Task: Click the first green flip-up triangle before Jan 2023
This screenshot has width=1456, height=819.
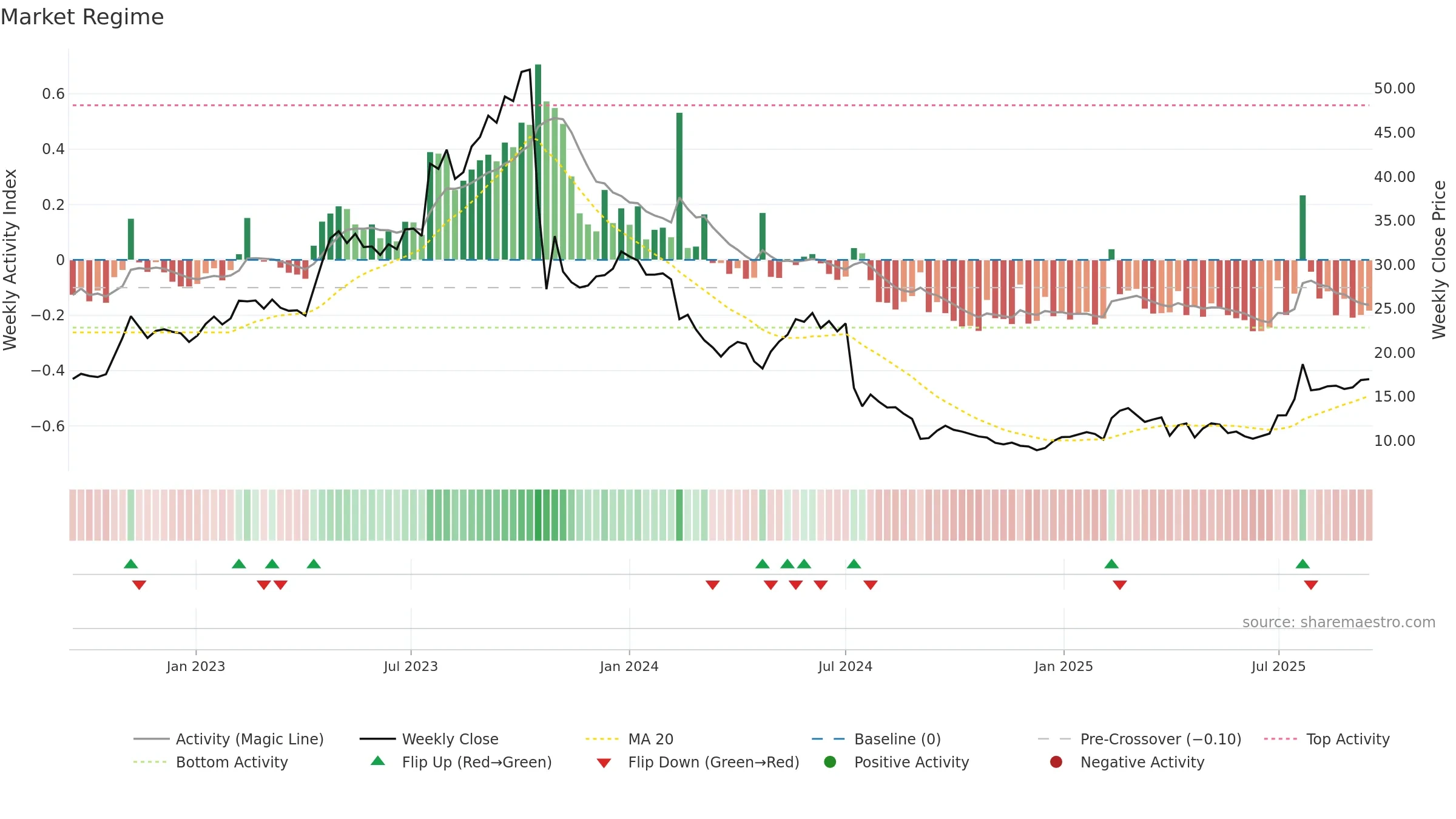Action: click(131, 564)
